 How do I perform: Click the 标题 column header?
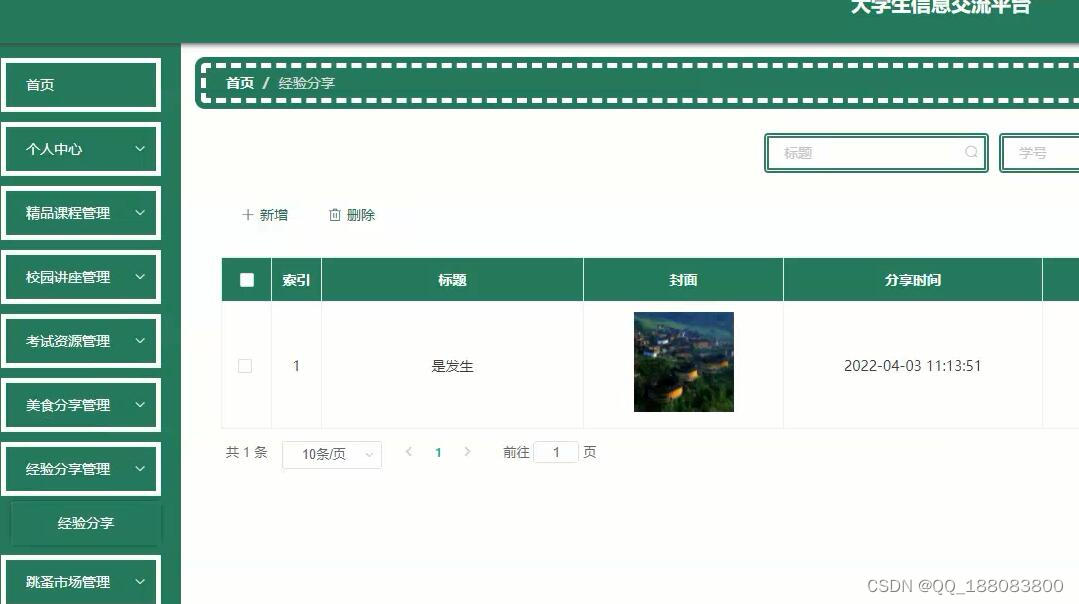coord(452,280)
